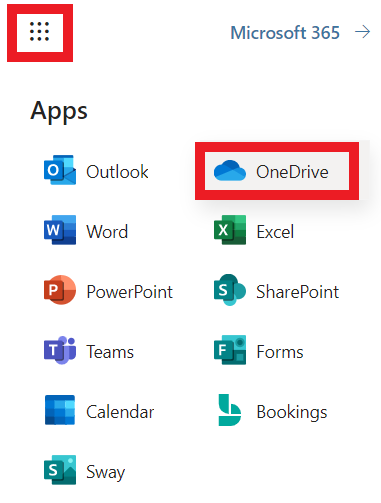Open the Sway app icon

(60, 470)
